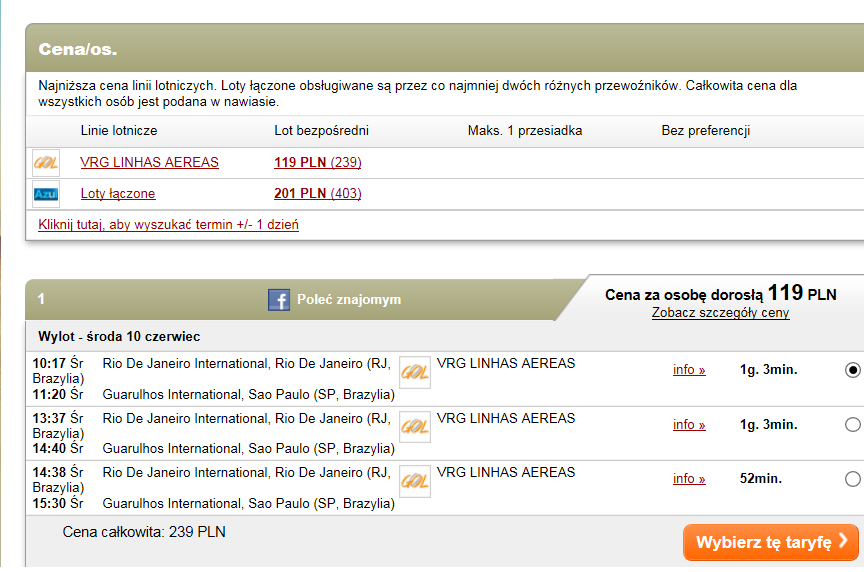Image resolution: width=864 pixels, height=572 pixels.
Task: Click the Linie lotnicze column header
Action: point(119,131)
